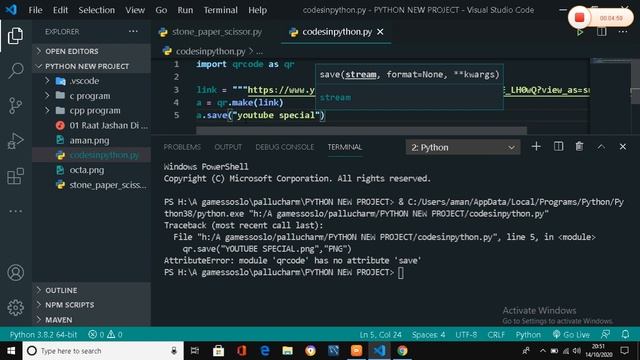Open the Accounts icon in activity bar
Image resolution: width=640 pixels, height=360 pixels.
coord(16,272)
